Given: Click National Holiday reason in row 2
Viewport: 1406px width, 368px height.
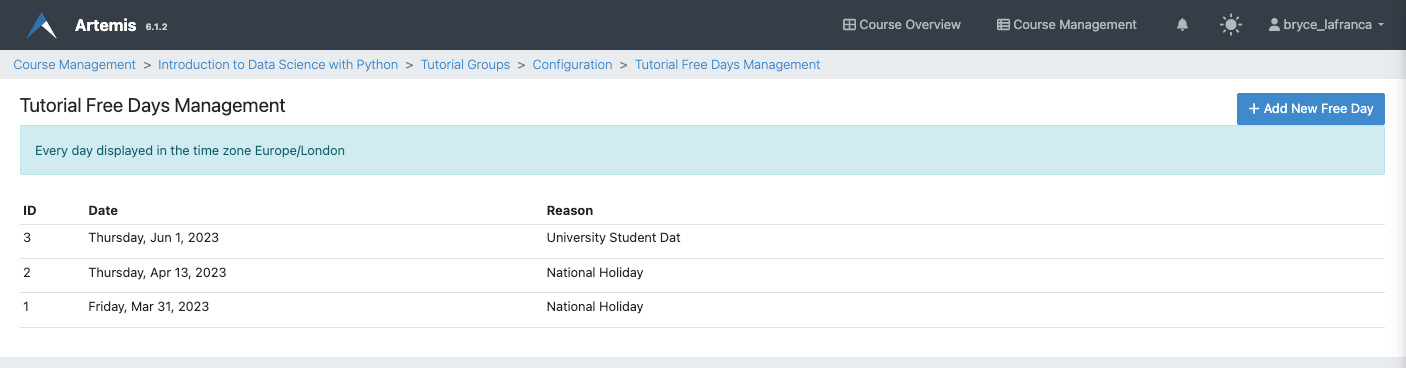Looking at the screenshot, I should [595, 273].
